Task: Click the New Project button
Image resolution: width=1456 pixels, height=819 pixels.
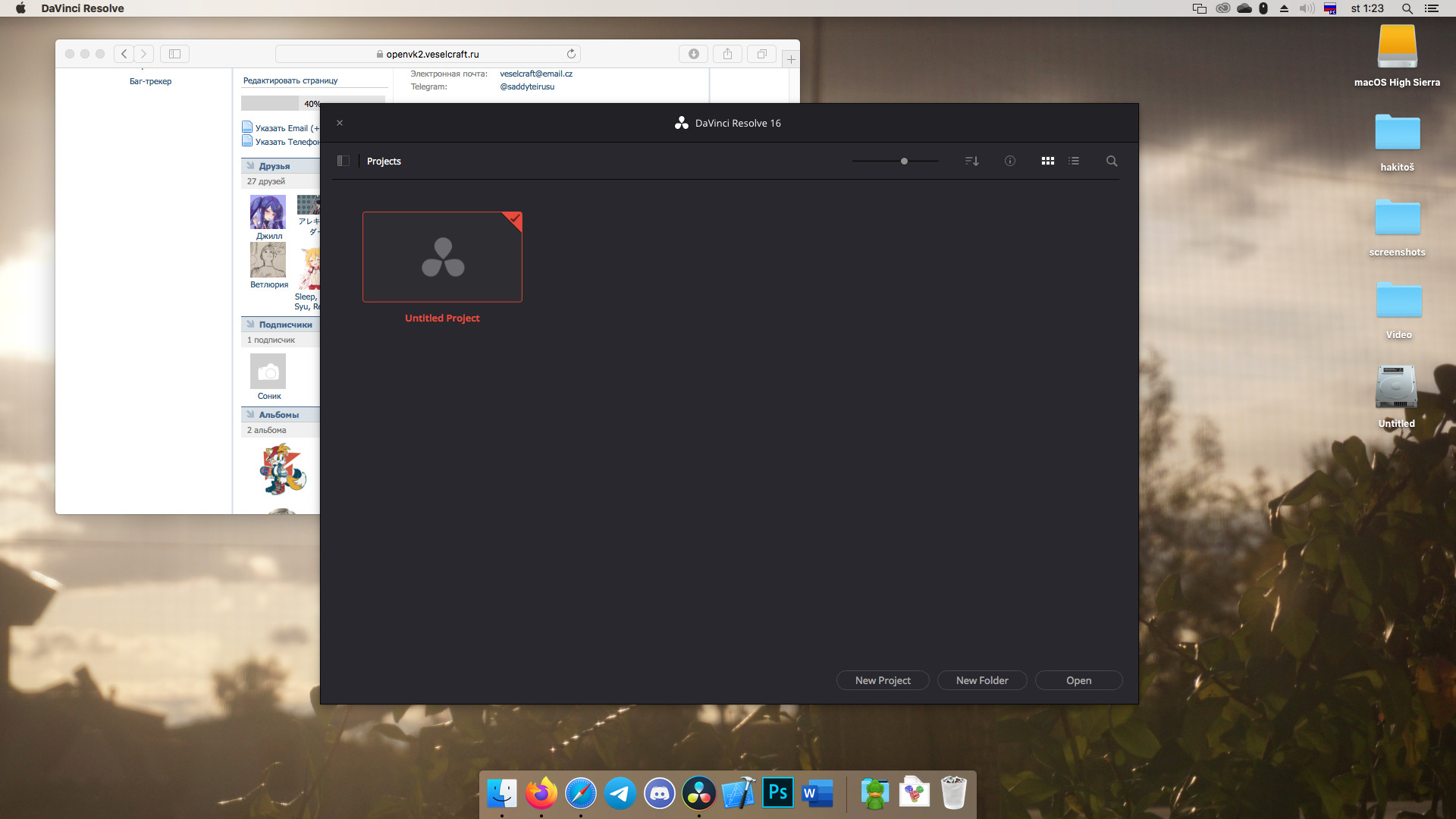Action: (883, 680)
